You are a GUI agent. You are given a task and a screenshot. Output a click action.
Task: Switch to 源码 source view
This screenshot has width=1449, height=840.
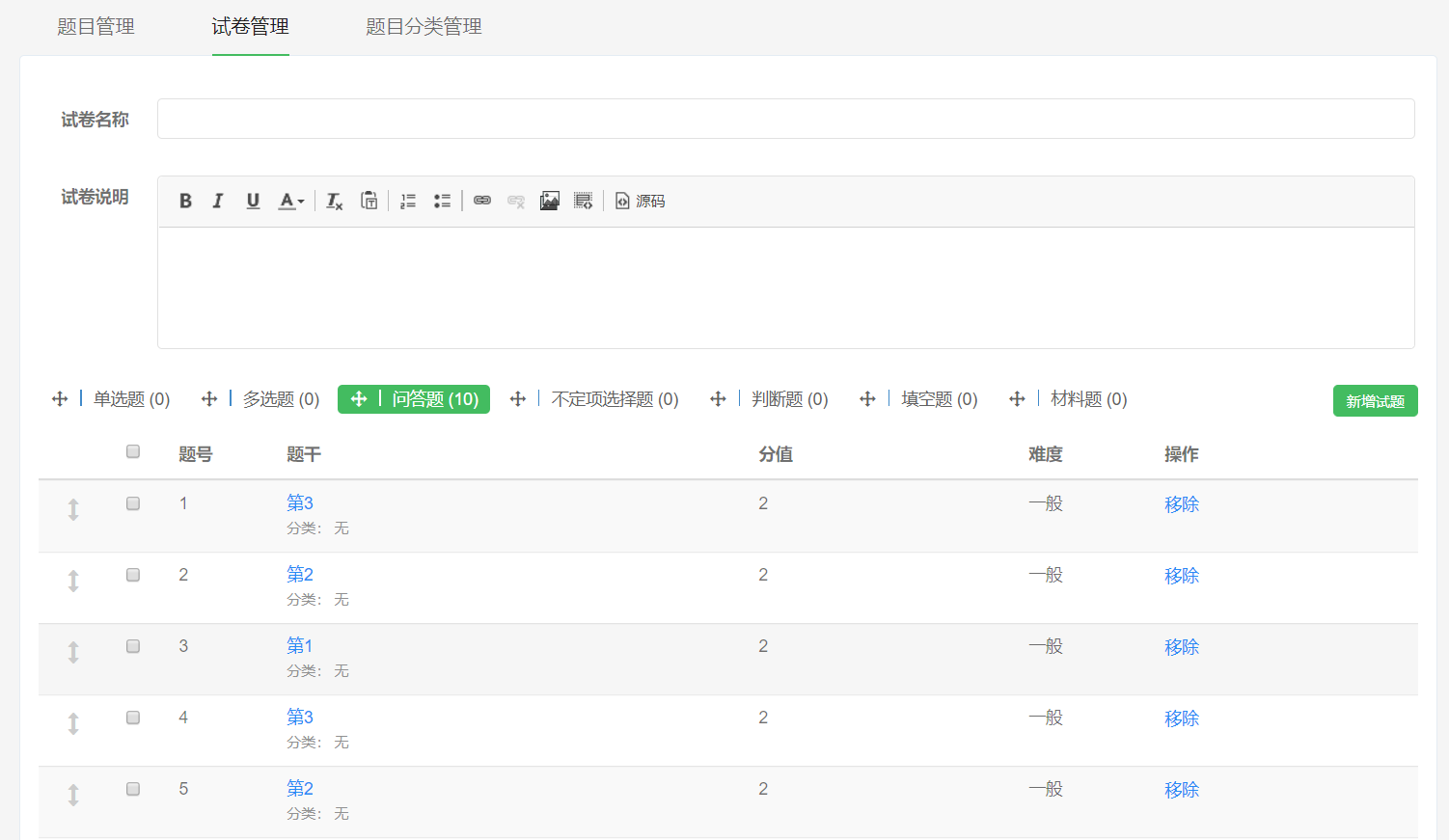(641, 201)
